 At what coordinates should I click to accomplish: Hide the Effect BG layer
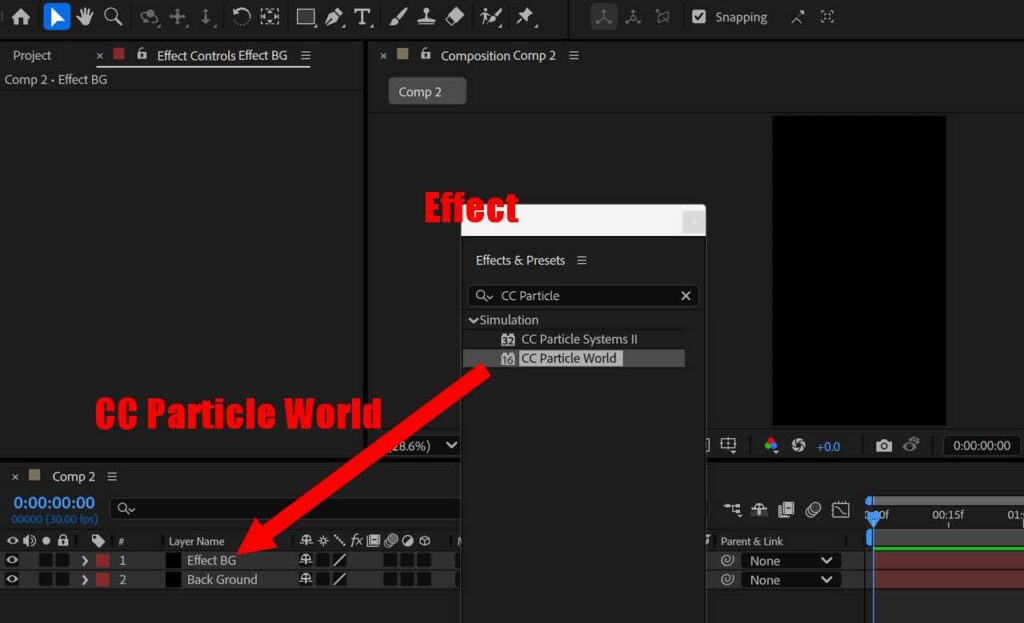click(x=12, y=560)
